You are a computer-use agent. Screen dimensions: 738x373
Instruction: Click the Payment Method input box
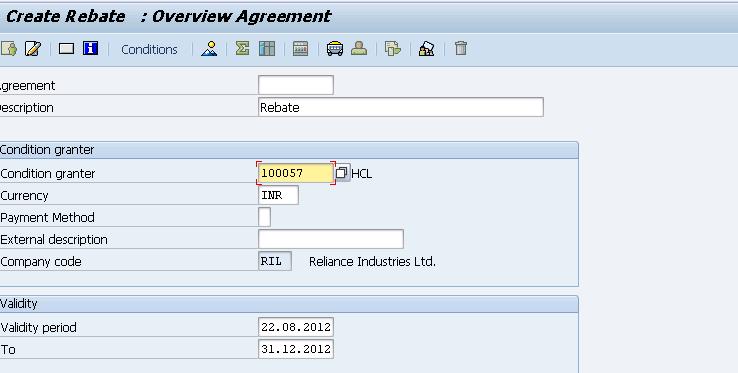265,217
